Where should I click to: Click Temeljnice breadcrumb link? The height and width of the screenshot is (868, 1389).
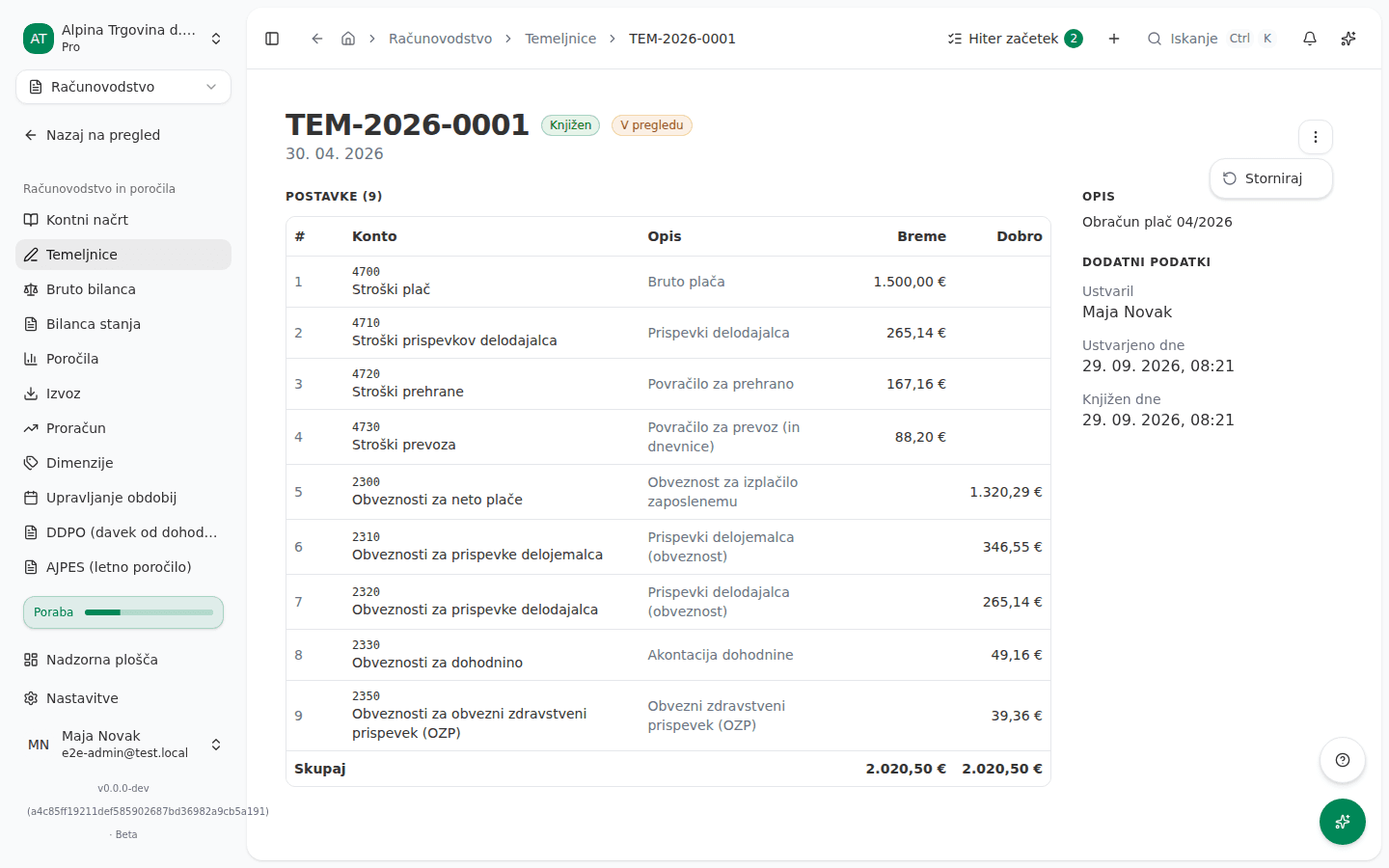coord(560,39)
